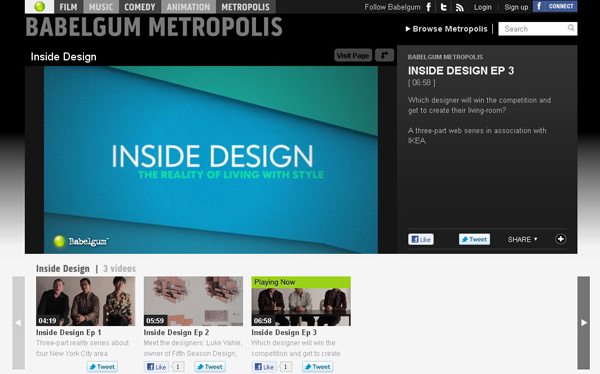The width and height of the screenshot is (600, 374).
Task: Like Inside Design Ep 3 under thumbnail
Action: (264, 367)
